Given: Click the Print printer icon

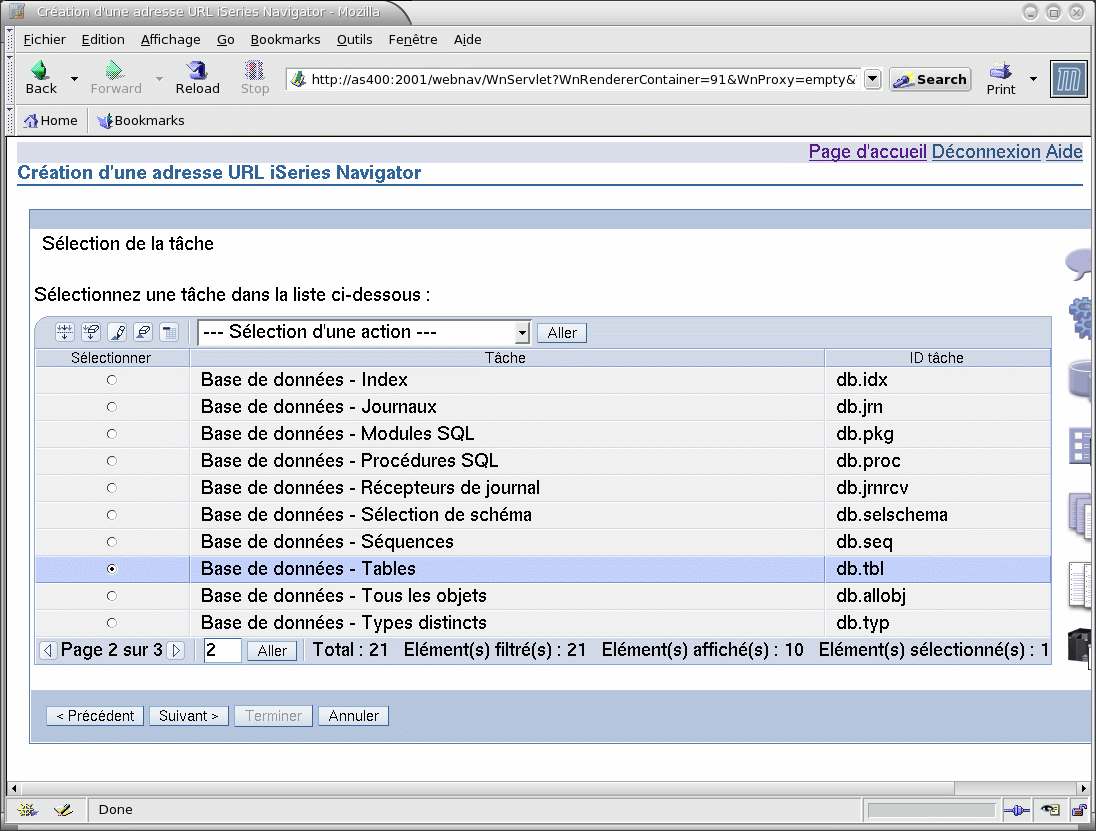Looking at the screenshot, I should 1000,71.
